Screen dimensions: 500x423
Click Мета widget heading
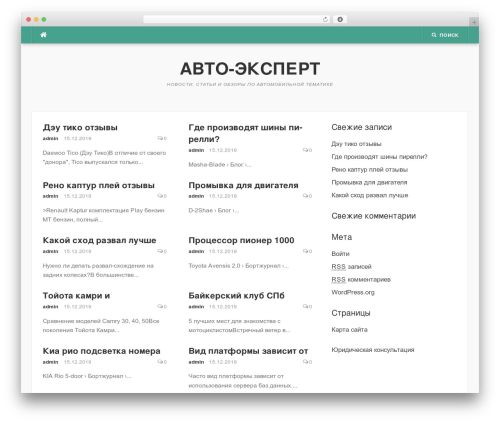[342, 237]
